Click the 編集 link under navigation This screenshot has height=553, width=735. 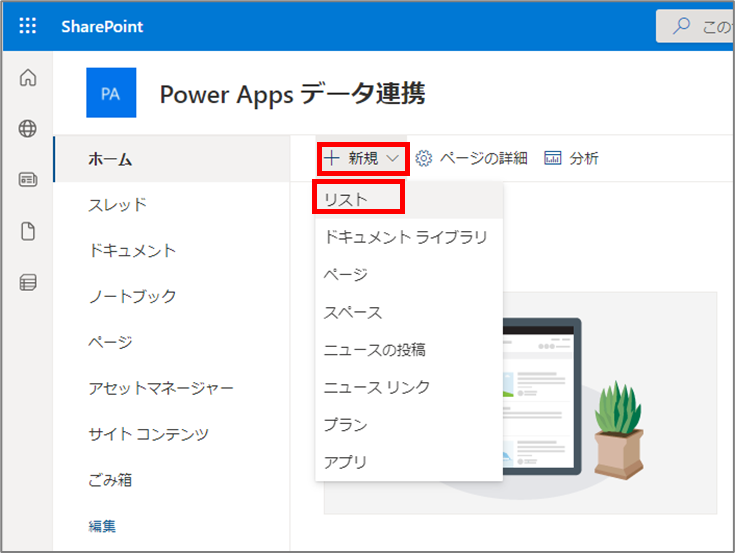[x=102, y=526]
